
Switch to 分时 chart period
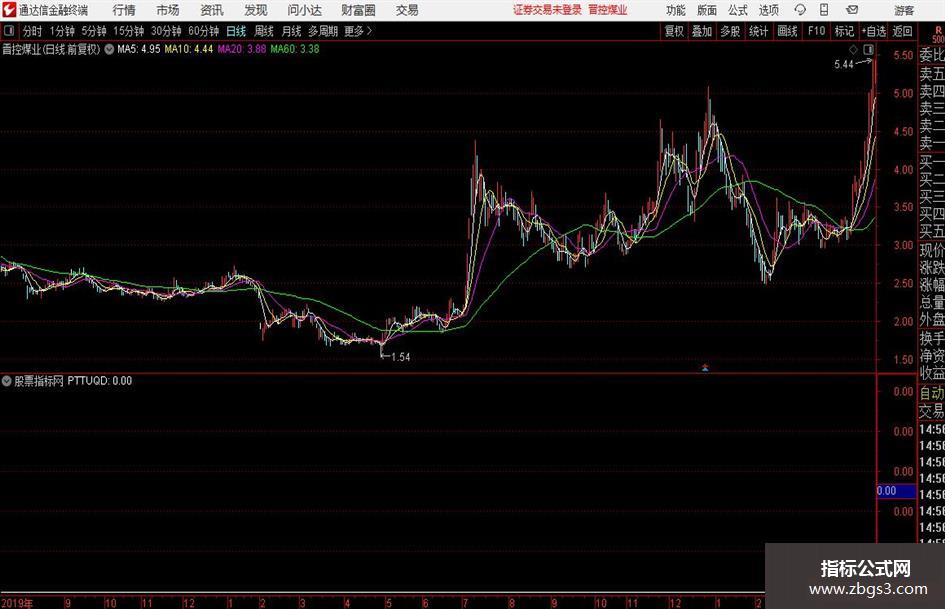tap(33, 31)
